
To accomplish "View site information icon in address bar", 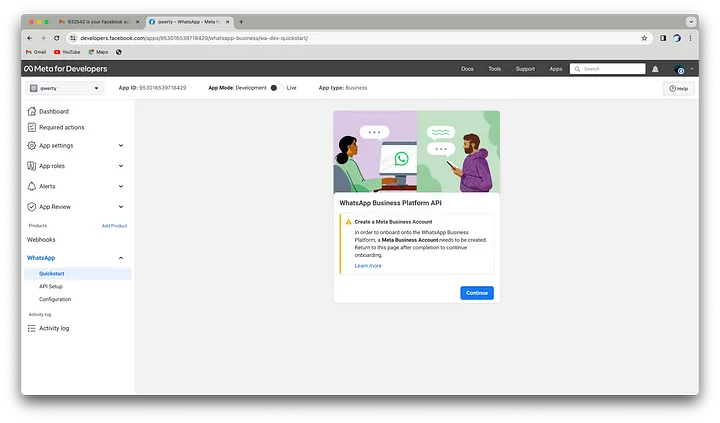I will tap(73, 38).
